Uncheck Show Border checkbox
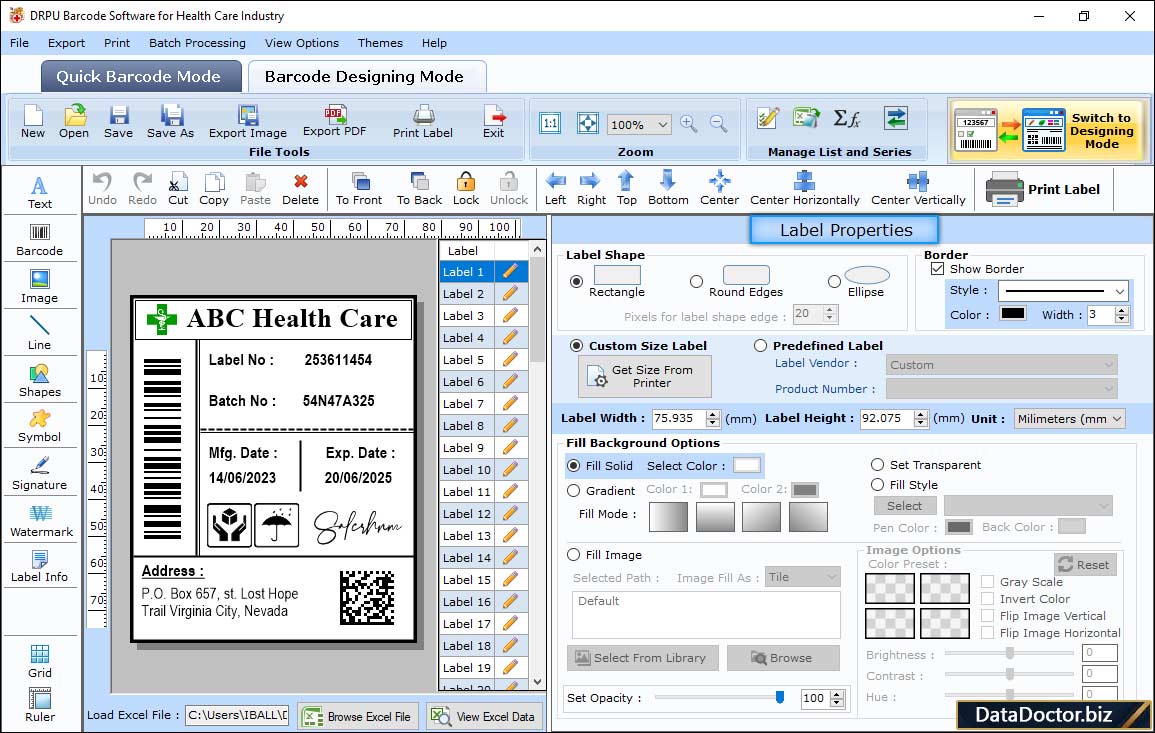1155x733 pixels. click(938, 269)
